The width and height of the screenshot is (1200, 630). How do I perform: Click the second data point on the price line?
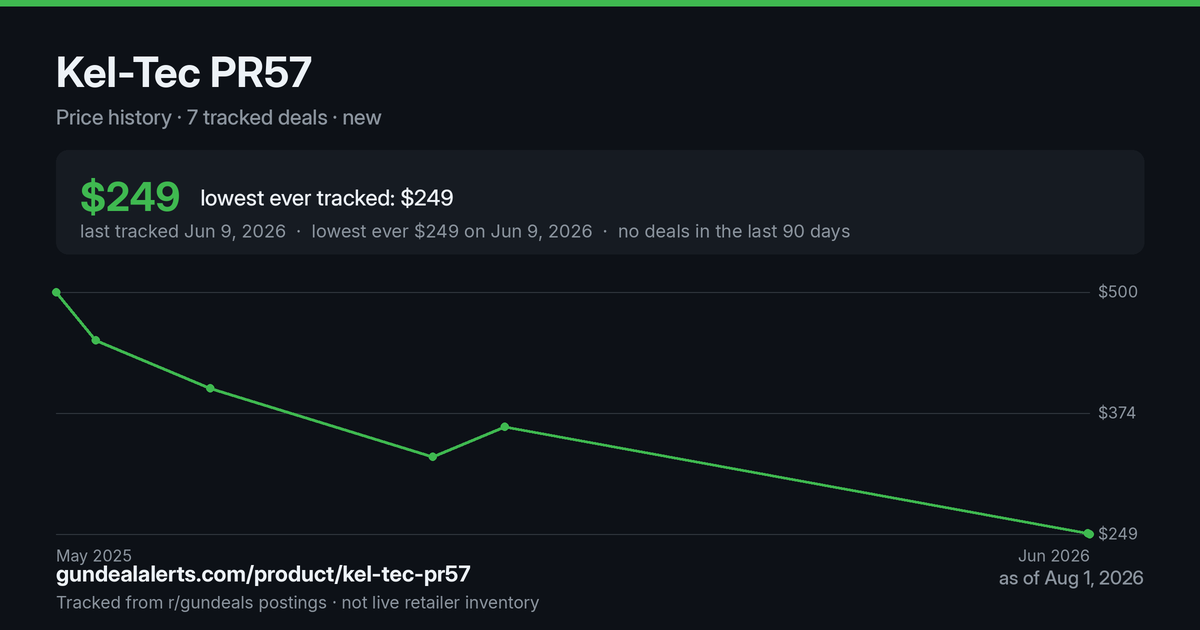click(x=96, y=341)
